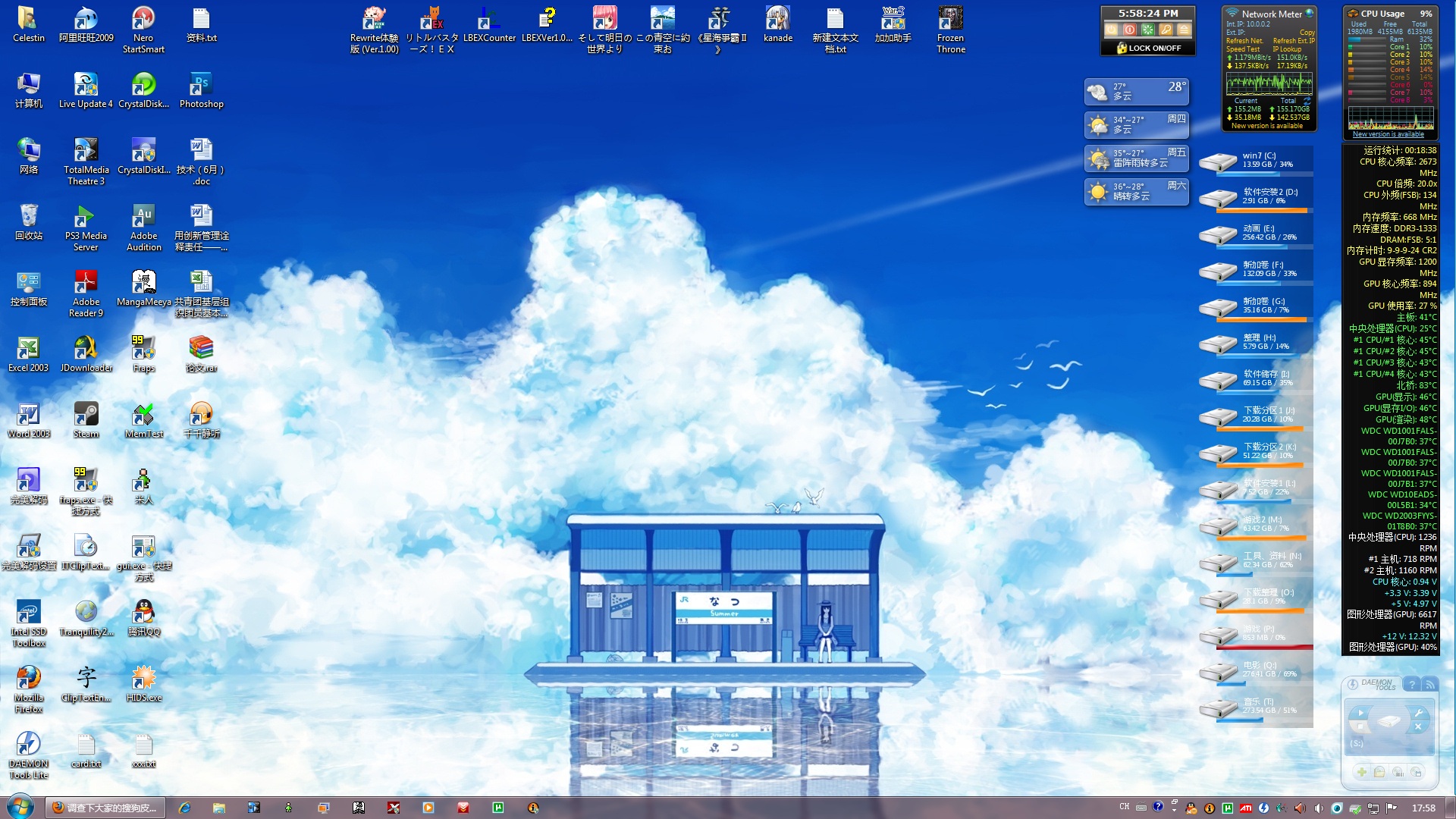Click the red shutdown button in clock gadget
Screen dimensions: 1456x819
click(1130, 29)
